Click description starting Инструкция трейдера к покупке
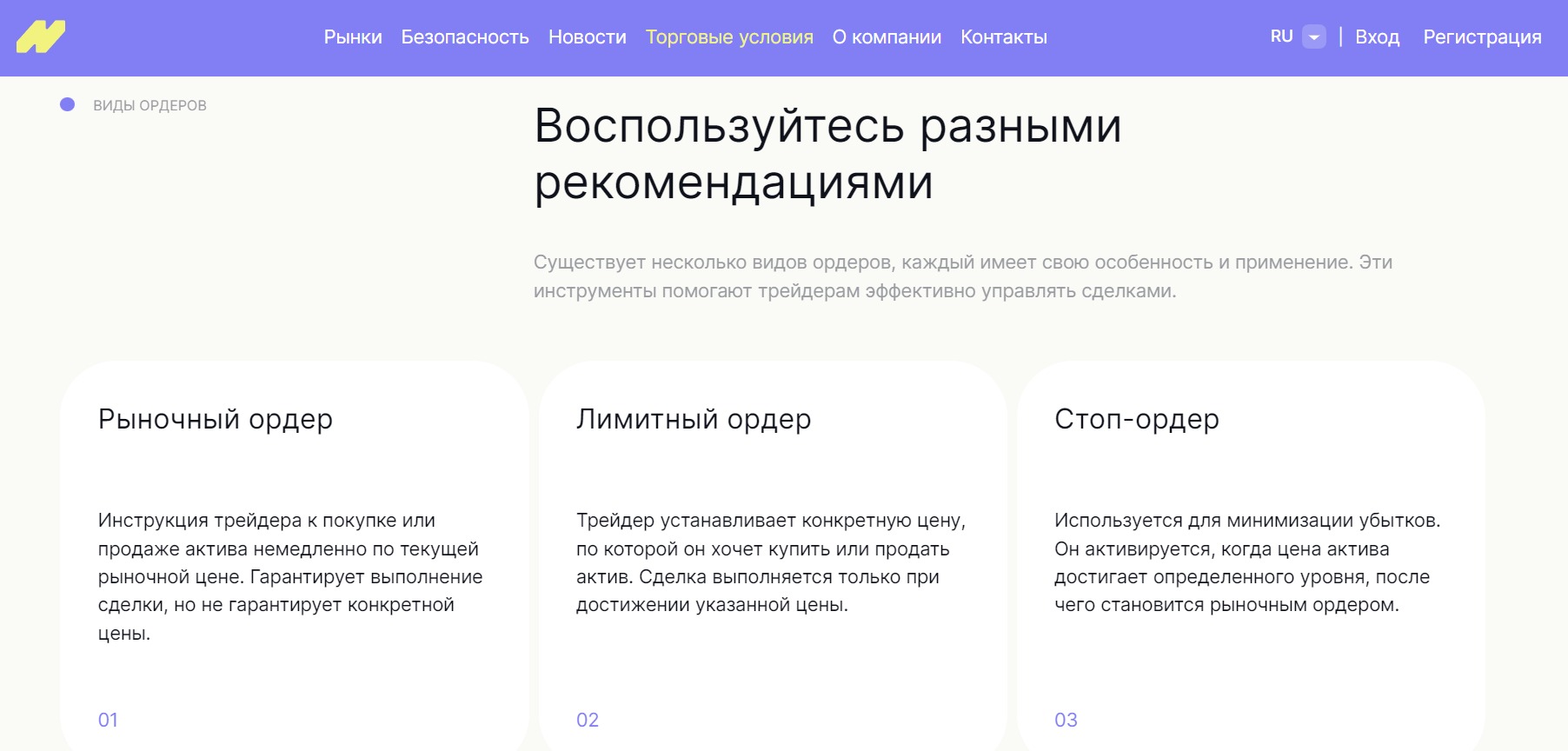The width and height of the screenshot is (1568, 751). (290, 576)
